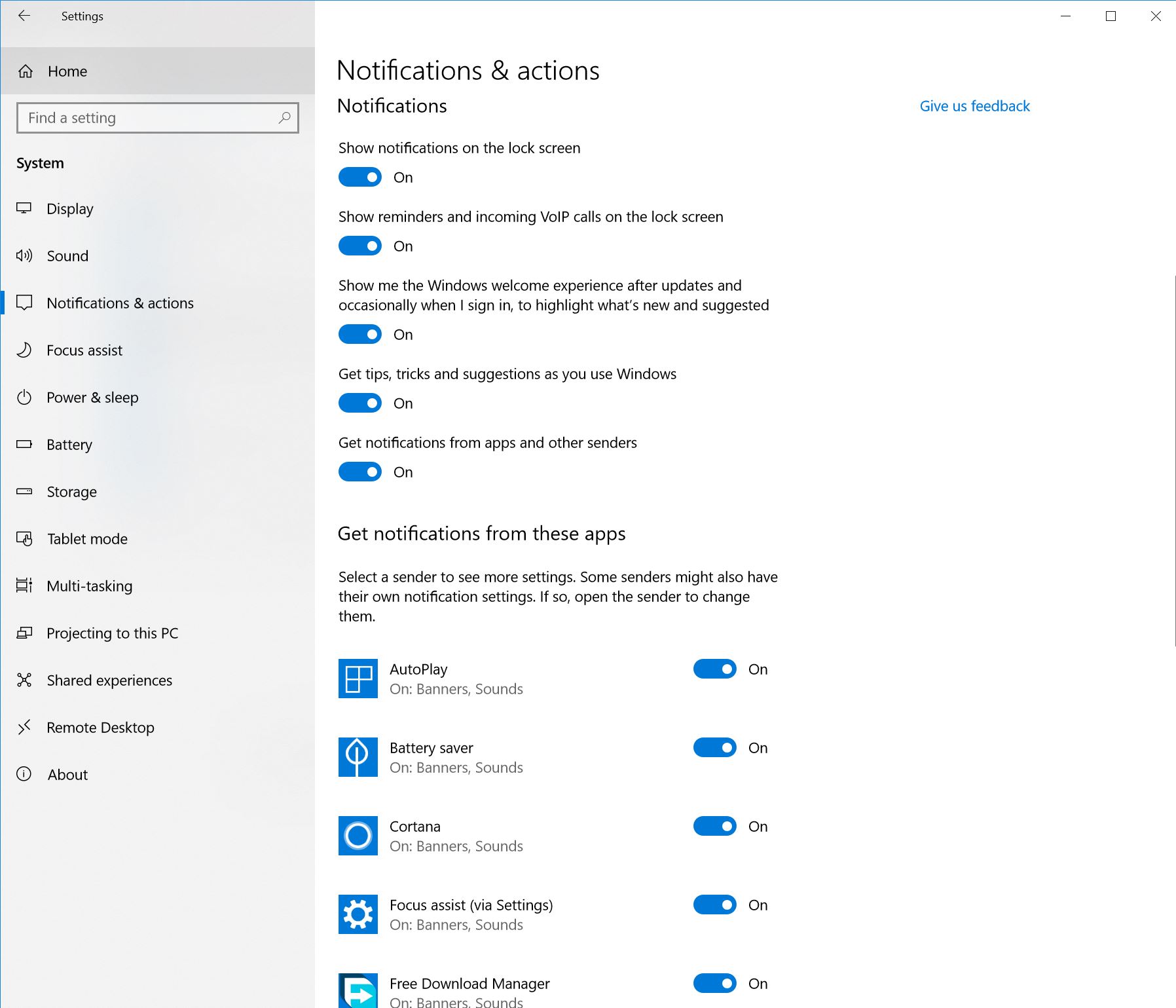Viewport: 1176px width, 1008px height.
Task: Click the Shared experiences icon
Action: pyautogui.click(x=24, y=680)
